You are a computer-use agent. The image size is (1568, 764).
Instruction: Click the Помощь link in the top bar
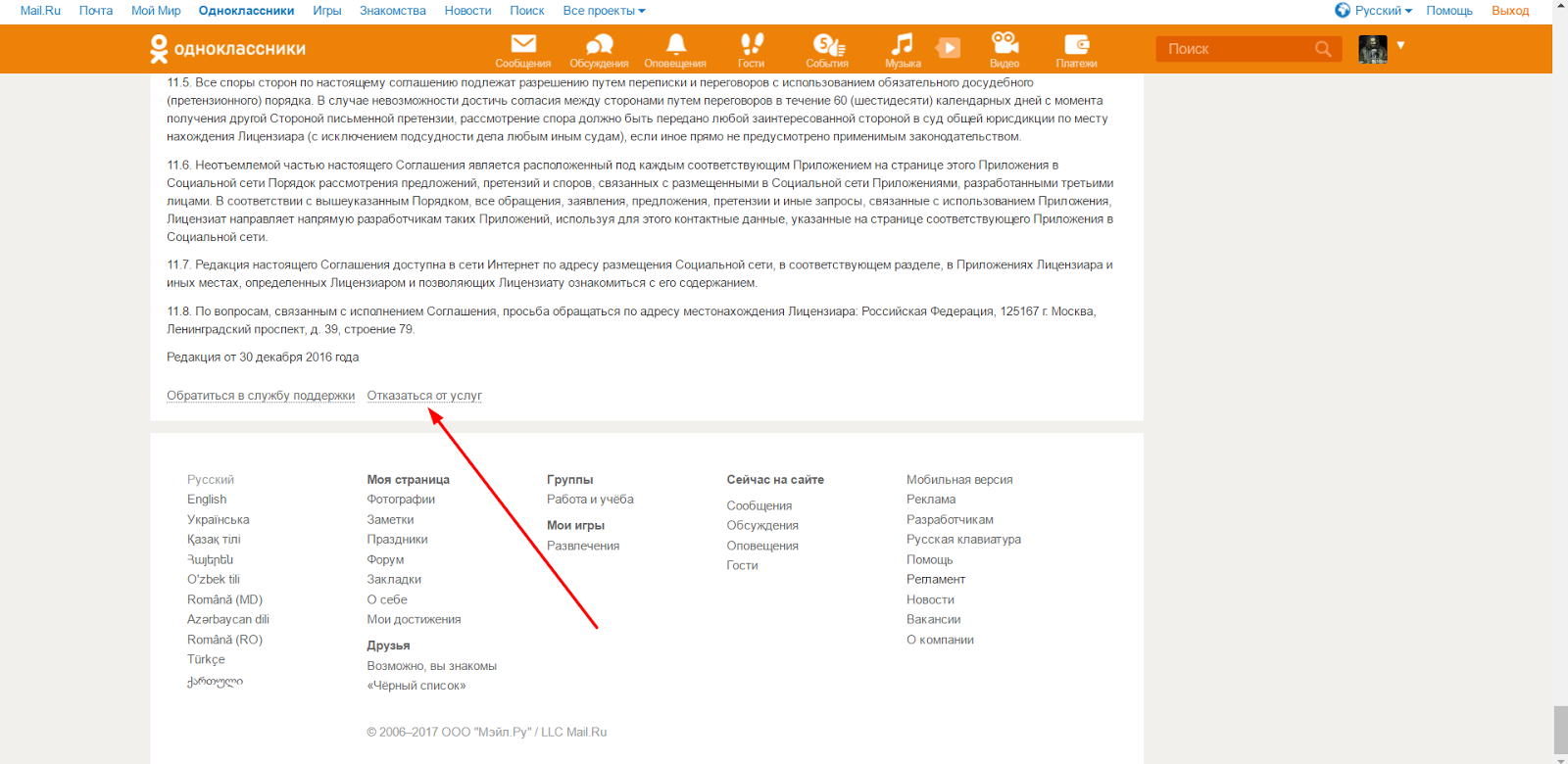pos(1449,11)
